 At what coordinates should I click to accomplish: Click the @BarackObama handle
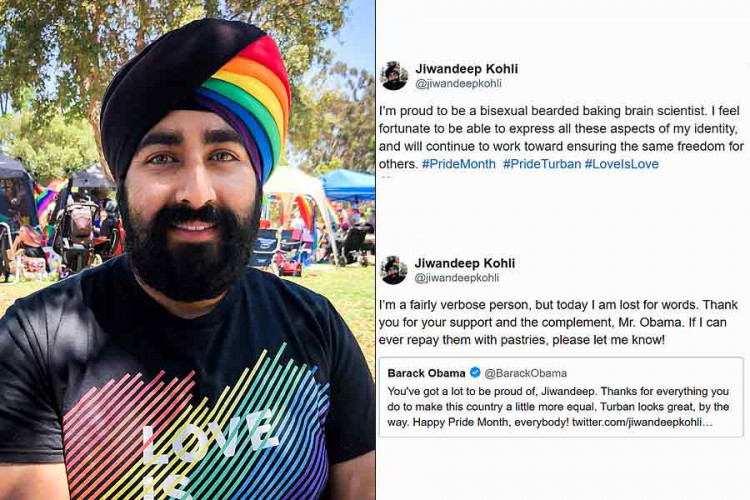tap(526, 373)
